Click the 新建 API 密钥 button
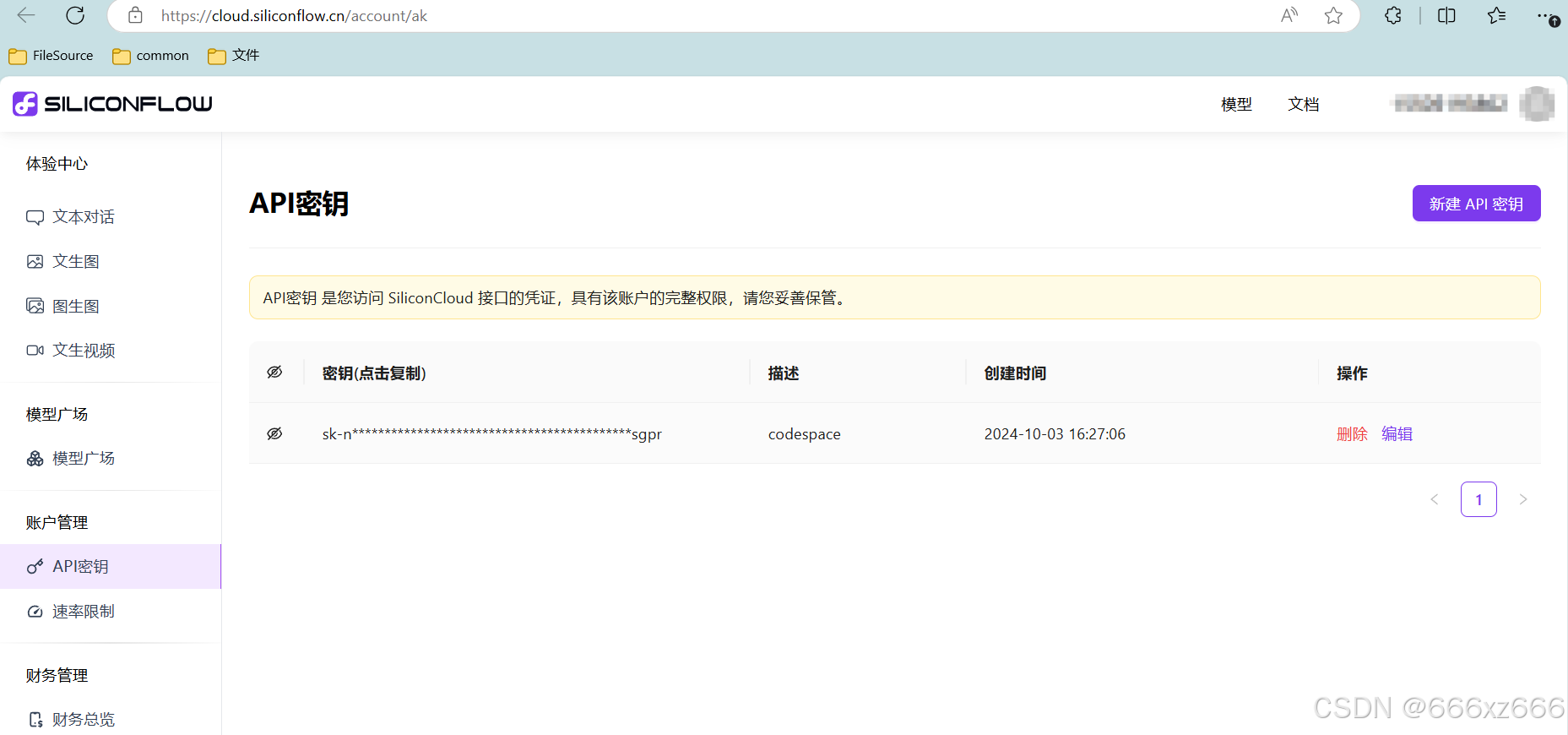1568x735 pixels. 1476,204
